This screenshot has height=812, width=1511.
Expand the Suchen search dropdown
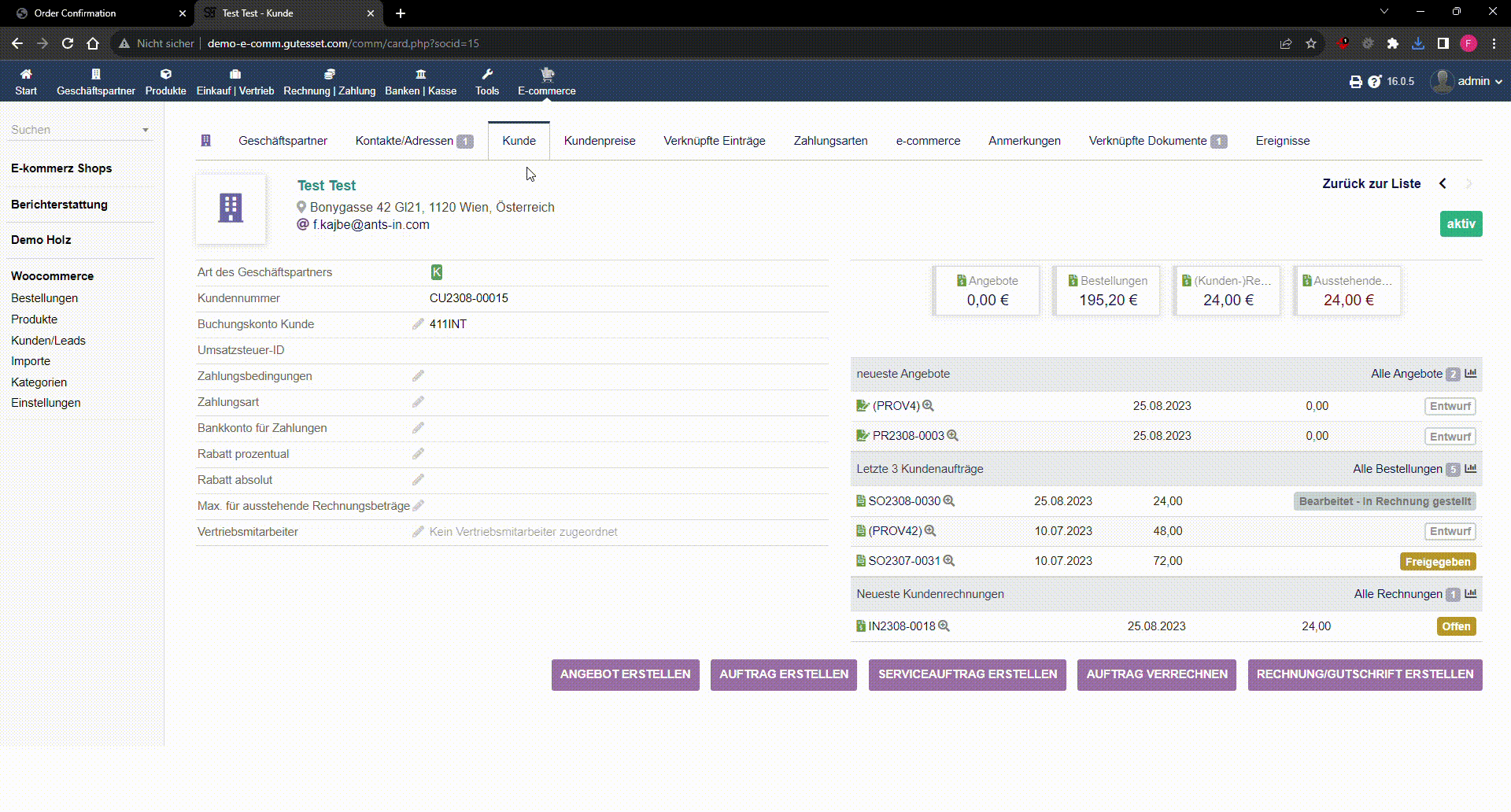(146, 130)
